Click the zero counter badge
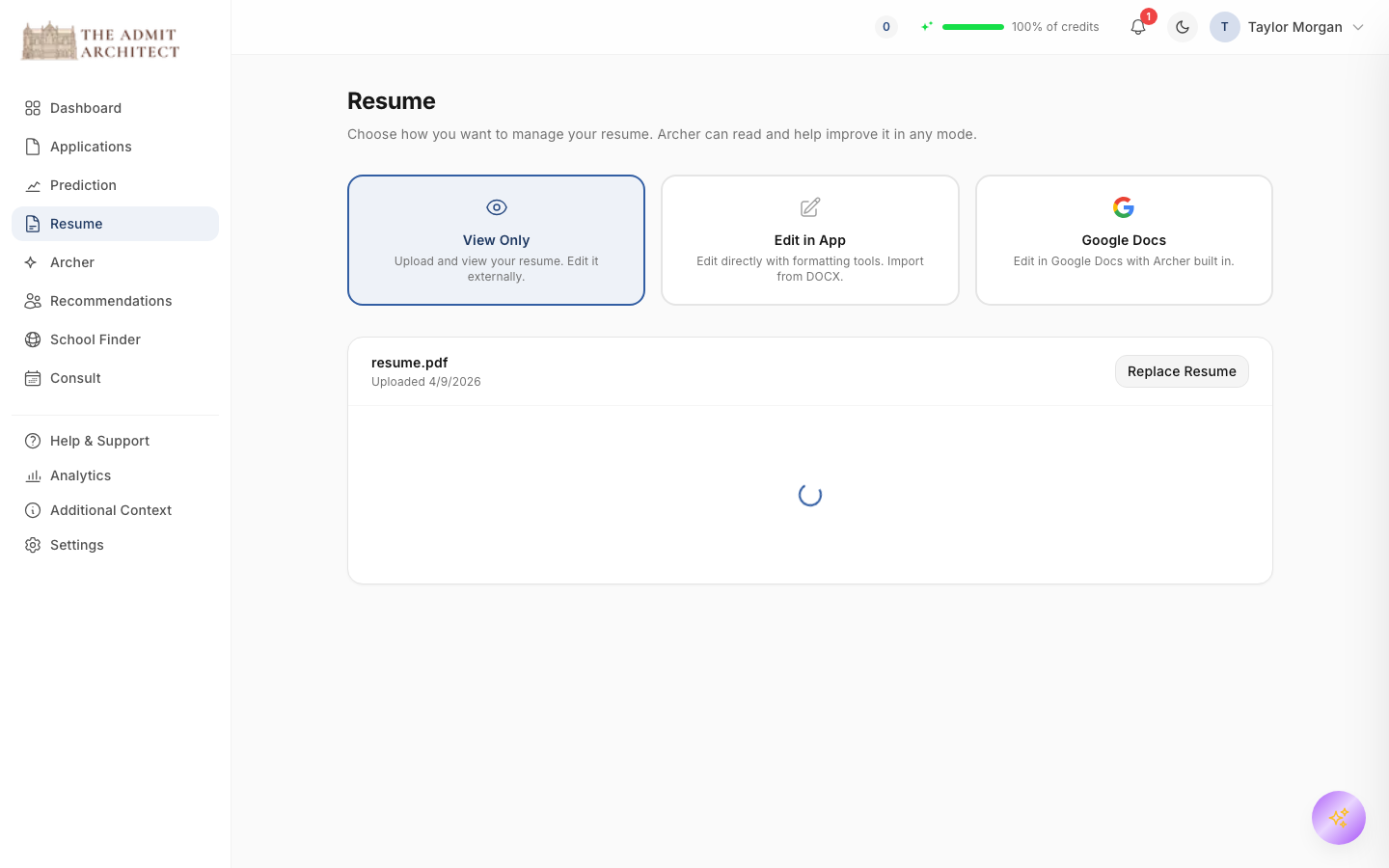 [885, 27]
